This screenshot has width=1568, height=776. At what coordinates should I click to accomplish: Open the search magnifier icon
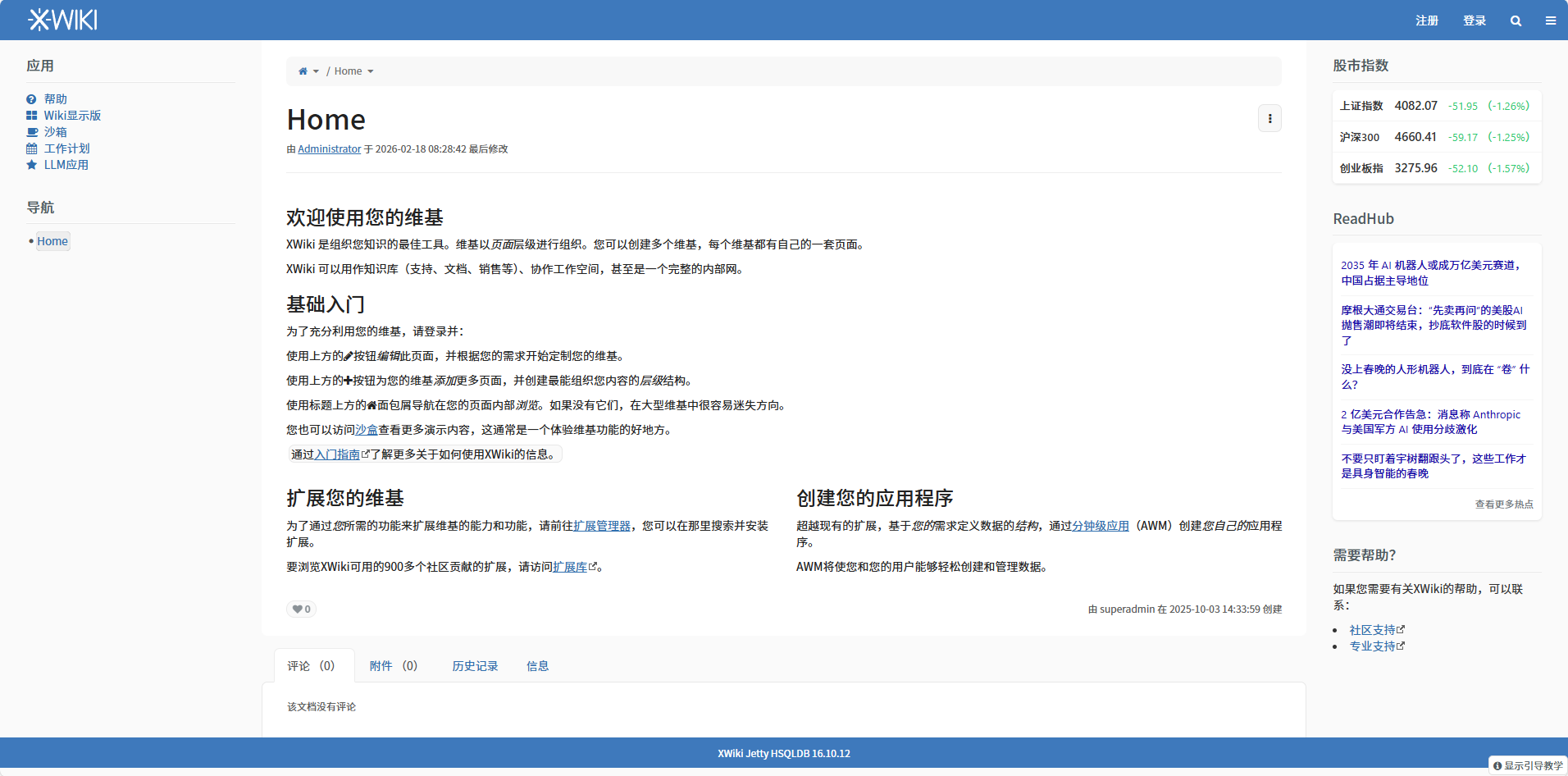click(1516, 21)
